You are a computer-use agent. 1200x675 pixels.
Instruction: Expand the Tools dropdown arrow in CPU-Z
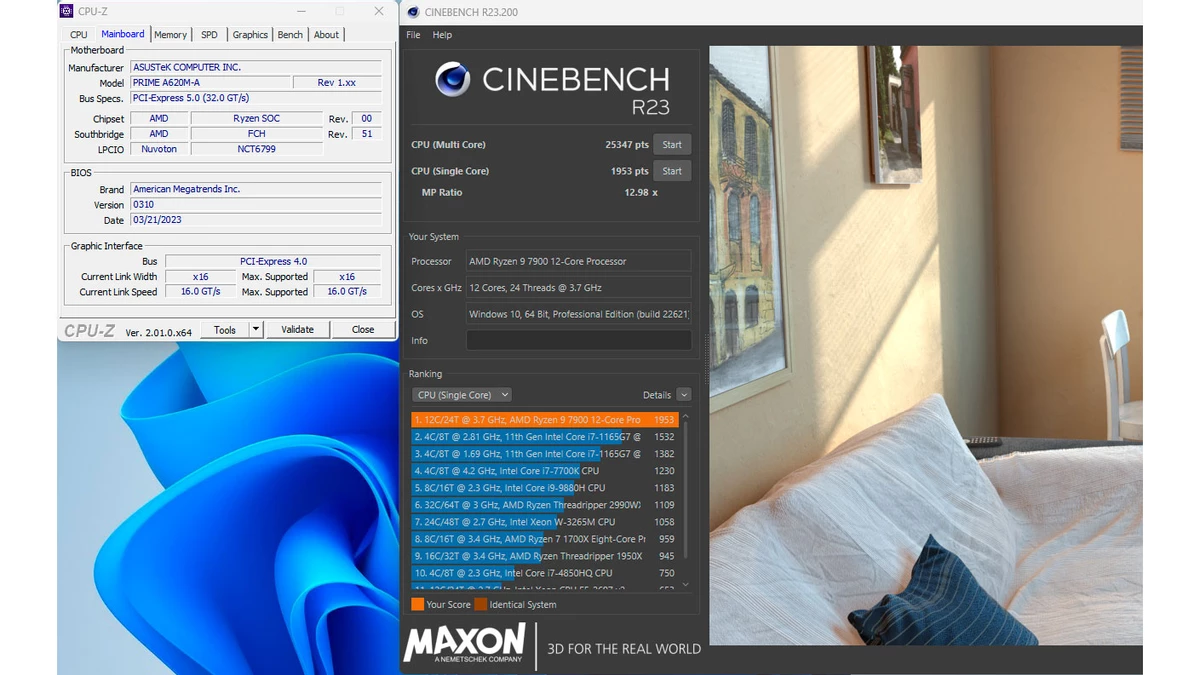tap(256, 330)
